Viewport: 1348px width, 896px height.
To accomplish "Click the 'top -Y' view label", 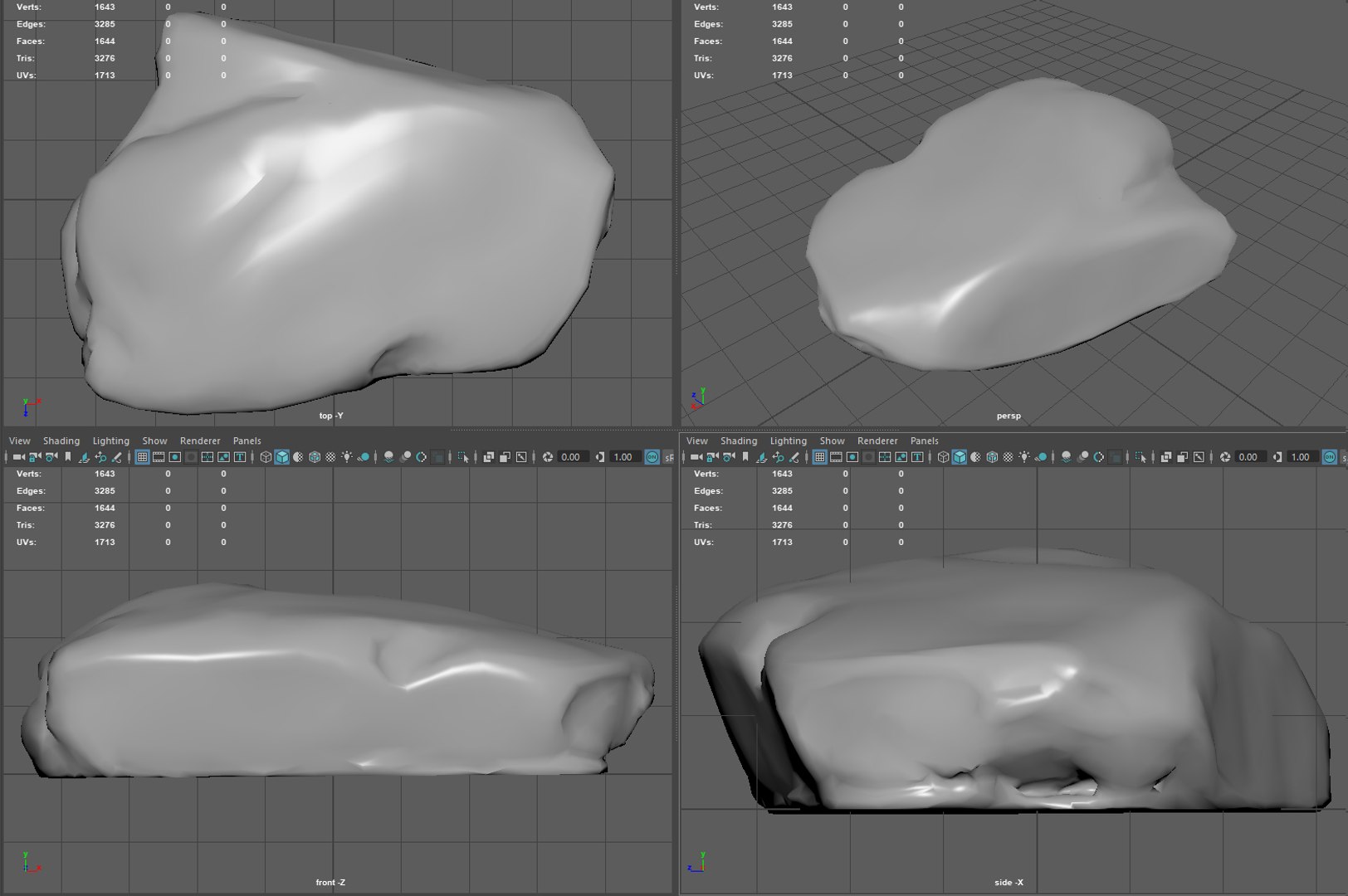I will click(x=331, y=416).
